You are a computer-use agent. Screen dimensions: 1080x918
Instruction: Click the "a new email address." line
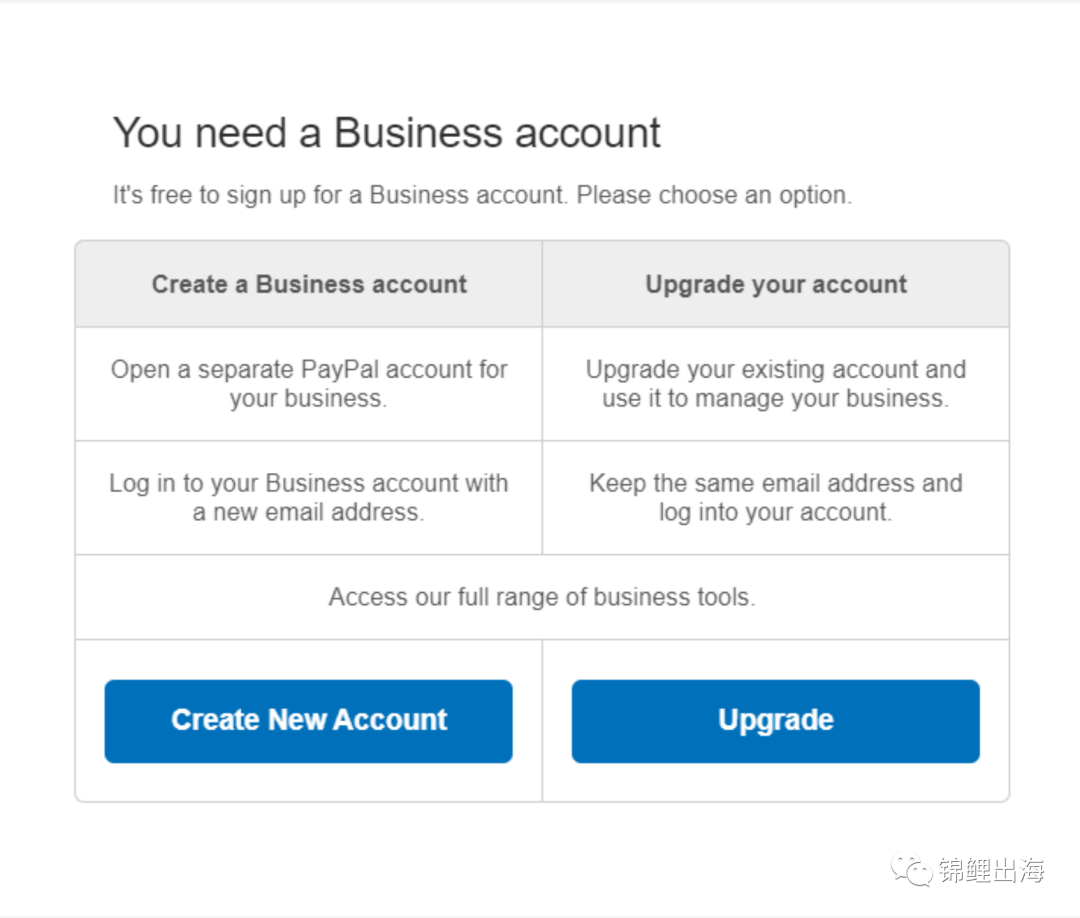[x=309, y=513]
